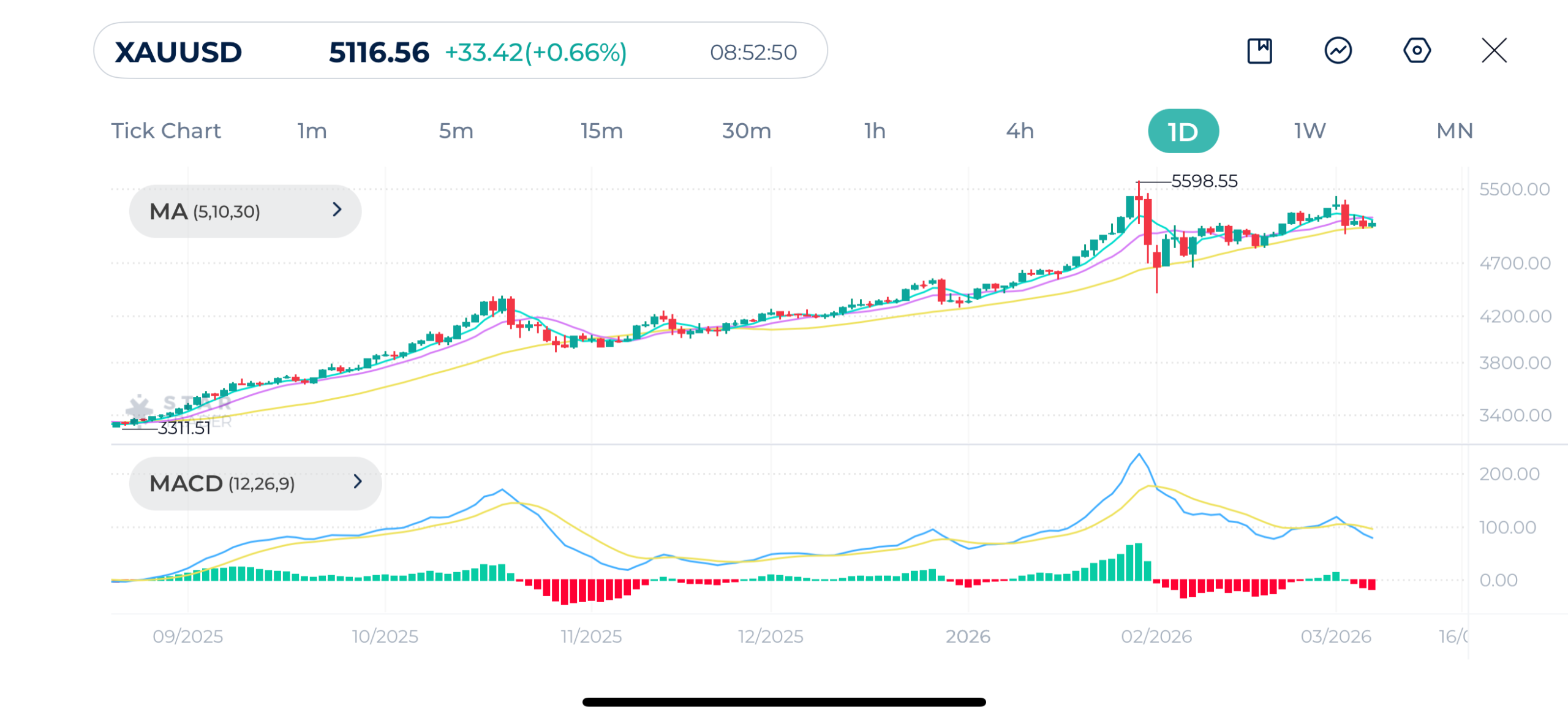The image size is (1568, 721).
Task: Click the 5598.55 high price marker
Action: 1204,181
